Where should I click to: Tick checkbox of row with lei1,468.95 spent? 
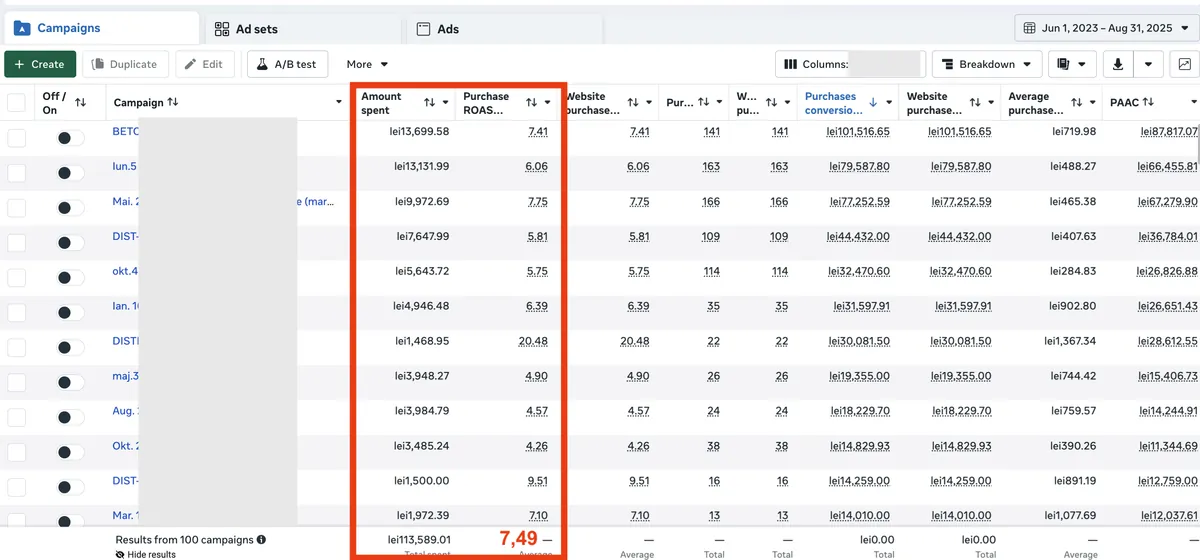click(16, 347)
